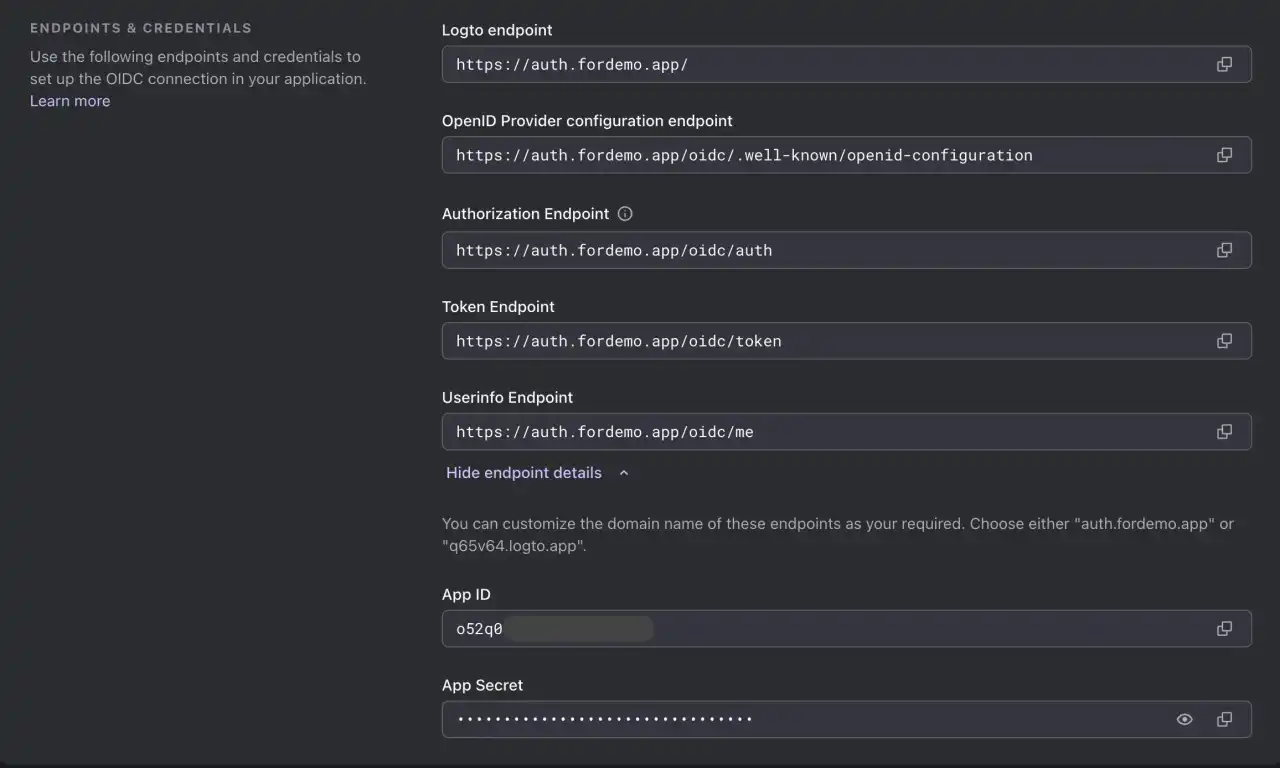
Task: Click the OpenID configuration endpoint field
Action: pyautogui.click(x=800, y=155)
